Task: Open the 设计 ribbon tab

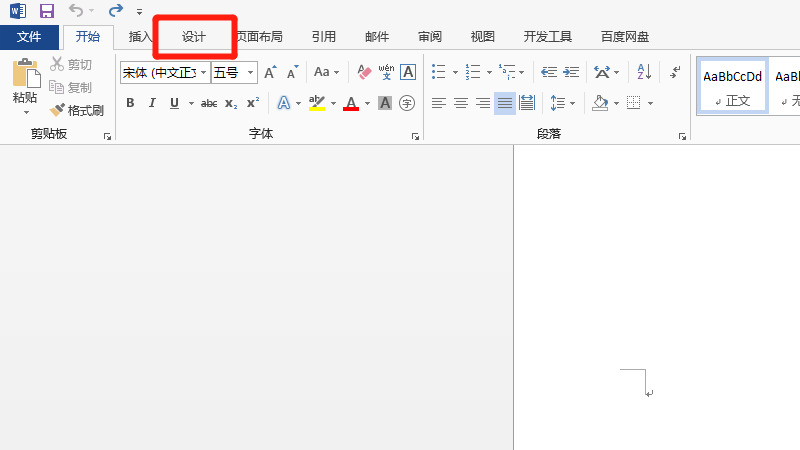Action: (194, 37)
